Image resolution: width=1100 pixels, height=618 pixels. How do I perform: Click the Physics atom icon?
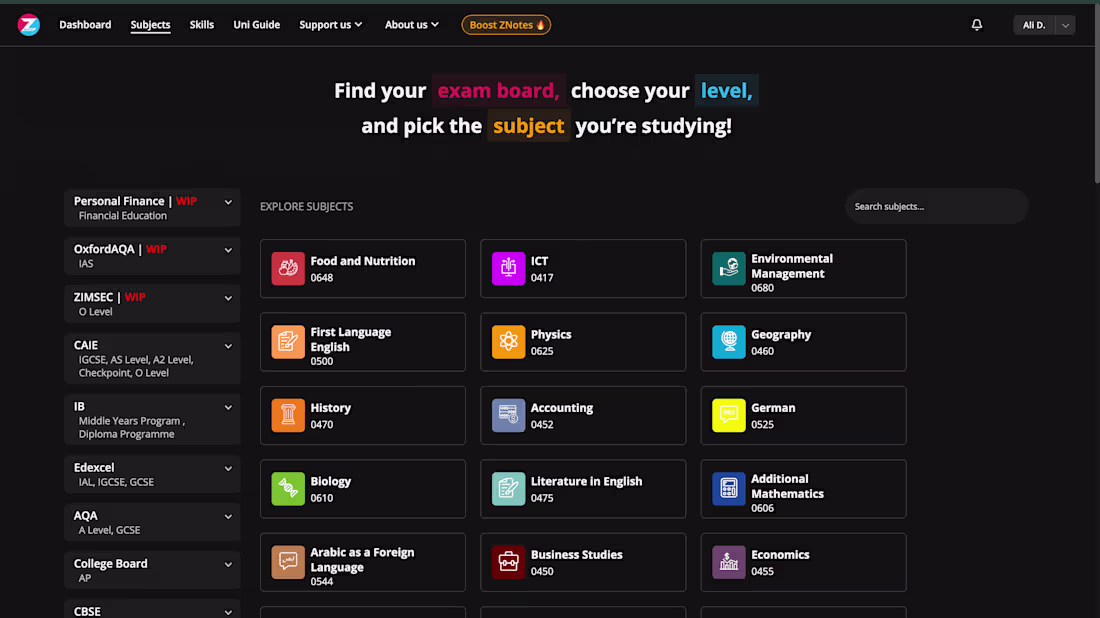(x=508, y=342)
